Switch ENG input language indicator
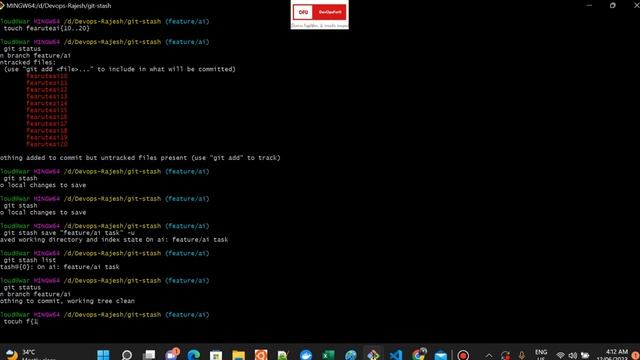Image resolution: width=640 pixels, height=360 pixels. (541, 354)
